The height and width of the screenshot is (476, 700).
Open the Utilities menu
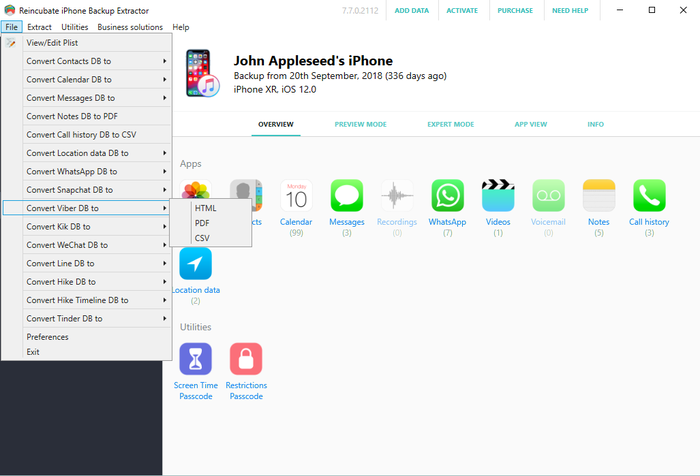pos(75,27)
